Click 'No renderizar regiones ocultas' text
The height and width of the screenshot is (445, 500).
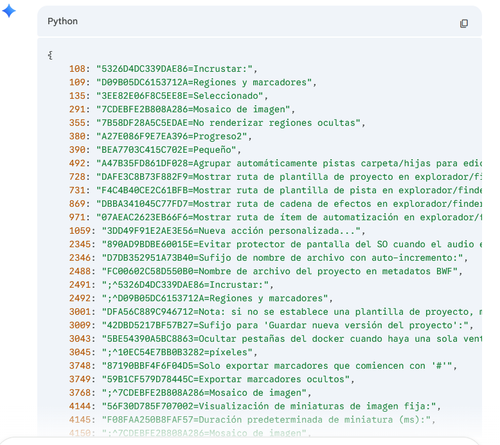[279, 123]
